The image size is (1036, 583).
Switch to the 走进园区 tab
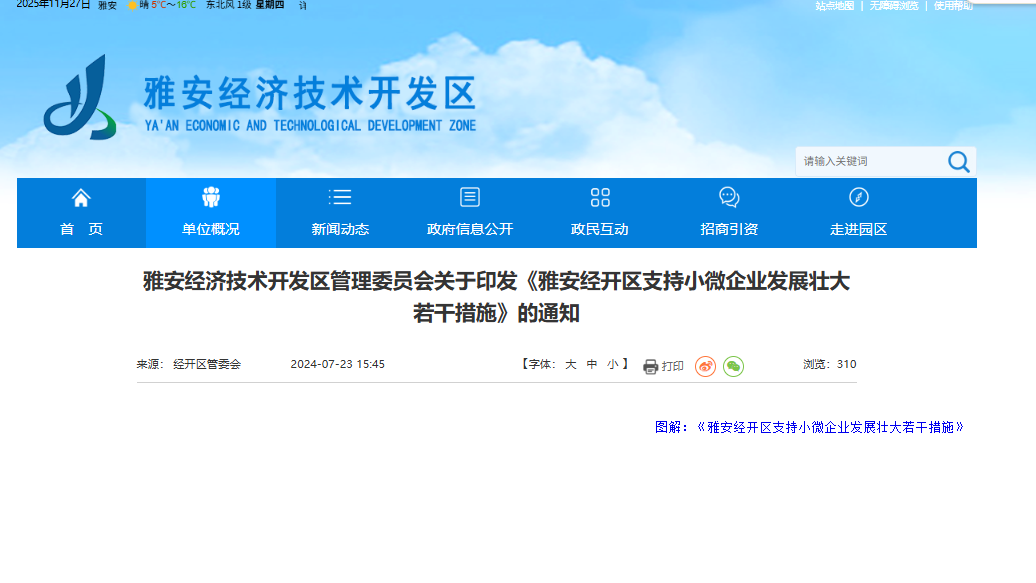tap(857, 228)
